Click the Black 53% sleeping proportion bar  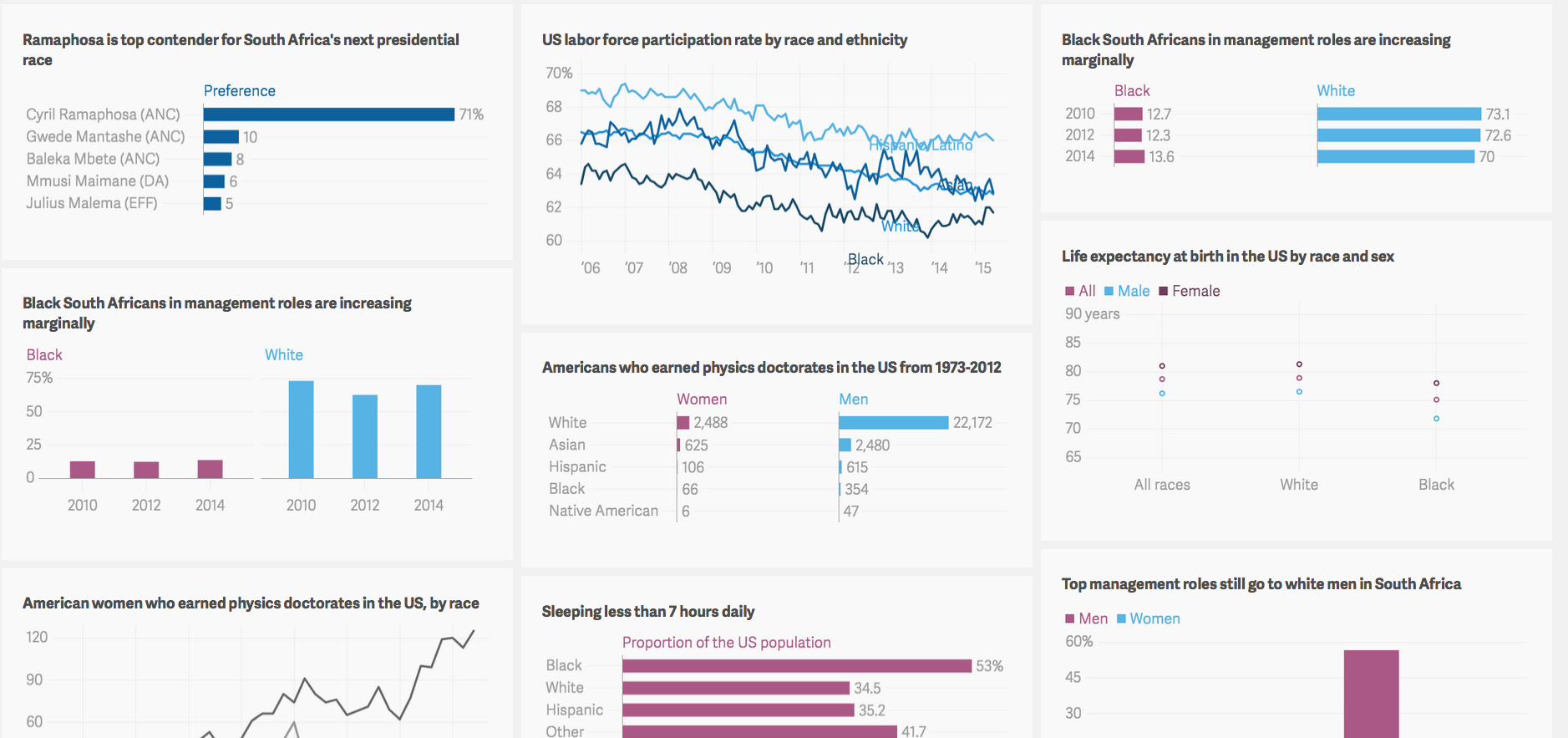(796, 666)
